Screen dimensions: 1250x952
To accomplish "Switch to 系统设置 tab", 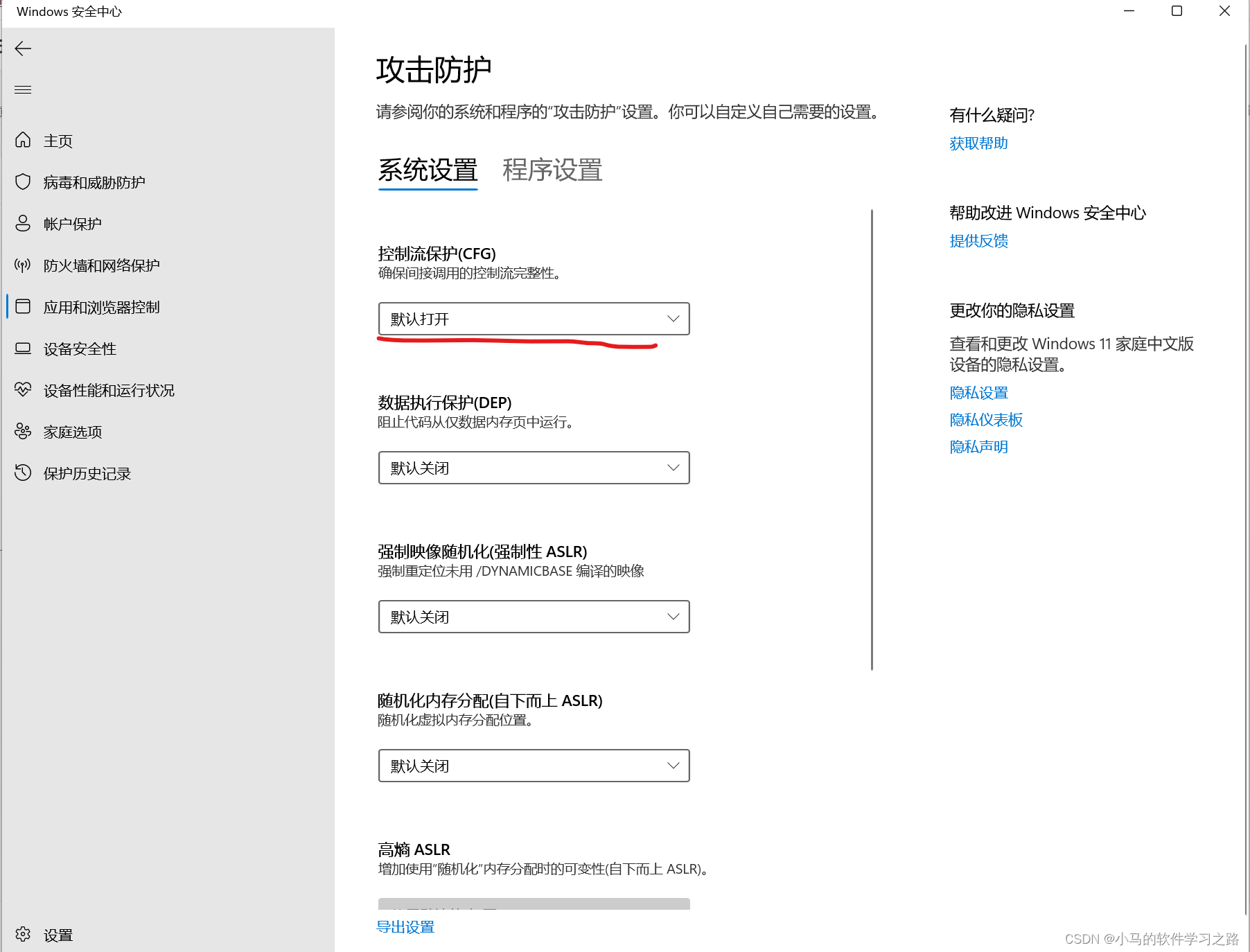I will pos(428,170).
